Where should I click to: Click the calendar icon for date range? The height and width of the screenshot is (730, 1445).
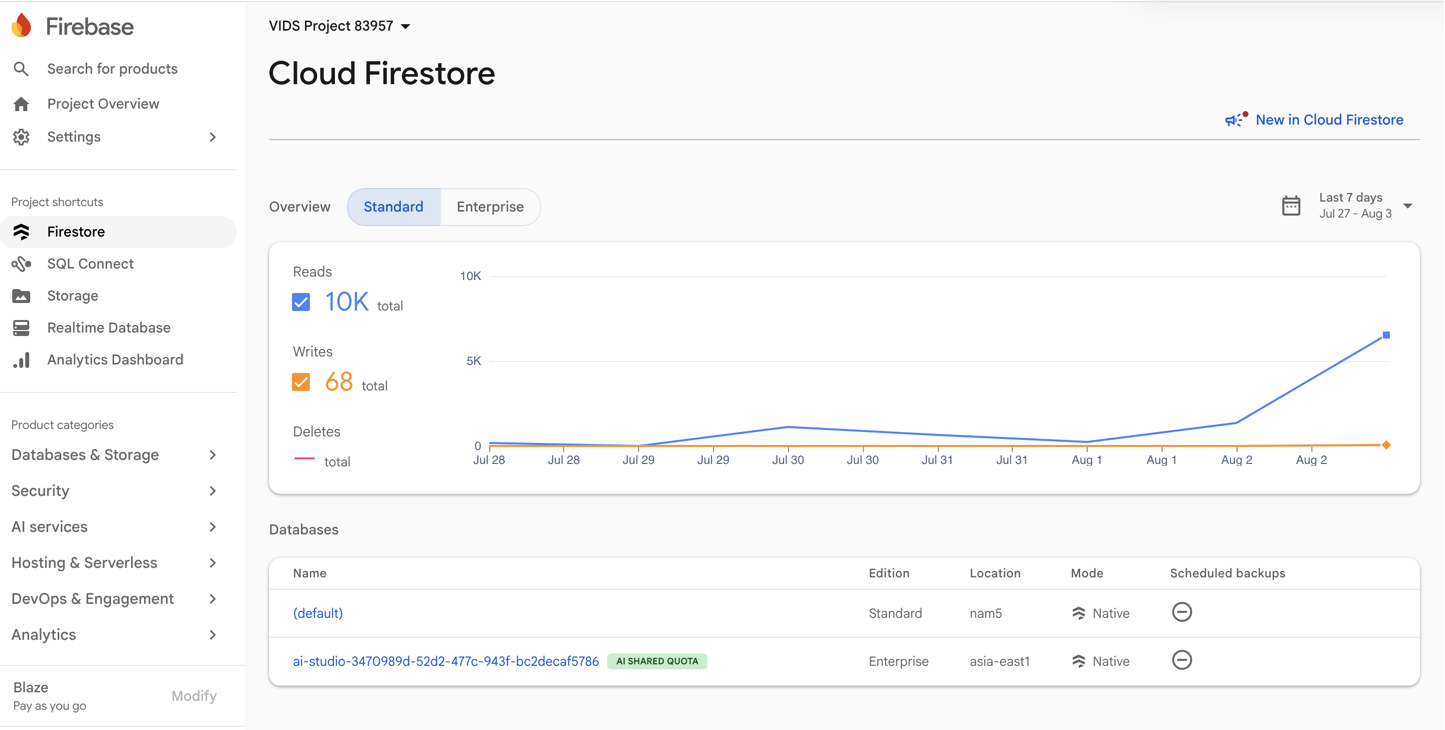pyautogui.click(x=1291, y=206)
